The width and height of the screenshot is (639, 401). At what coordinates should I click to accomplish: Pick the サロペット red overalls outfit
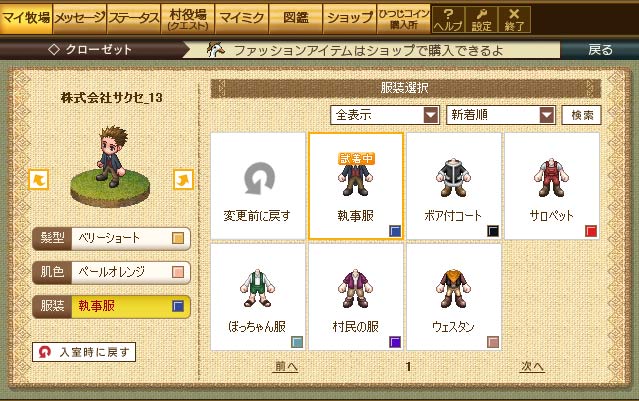pos(551,178)
